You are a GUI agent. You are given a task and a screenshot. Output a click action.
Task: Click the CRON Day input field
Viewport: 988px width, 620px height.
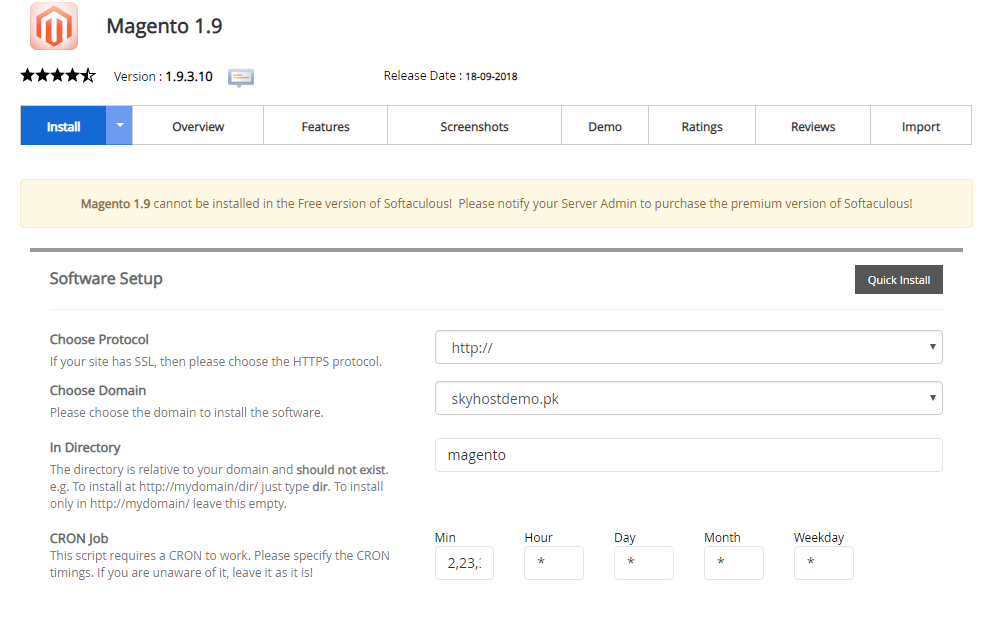coord(644,563)
